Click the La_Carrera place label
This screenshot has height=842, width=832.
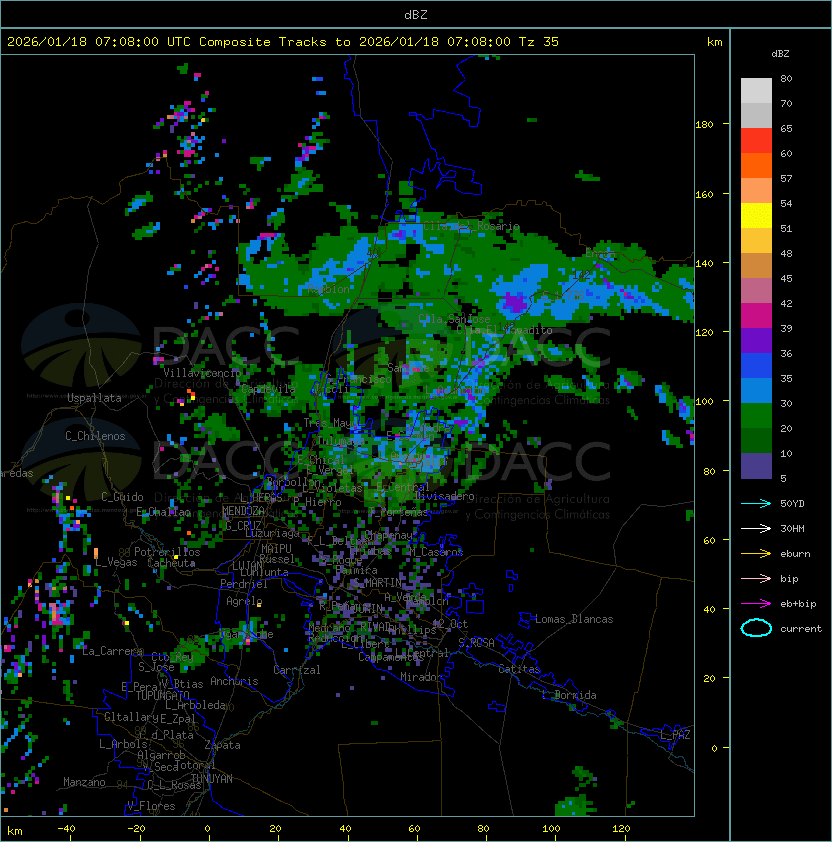click(113, 651)
